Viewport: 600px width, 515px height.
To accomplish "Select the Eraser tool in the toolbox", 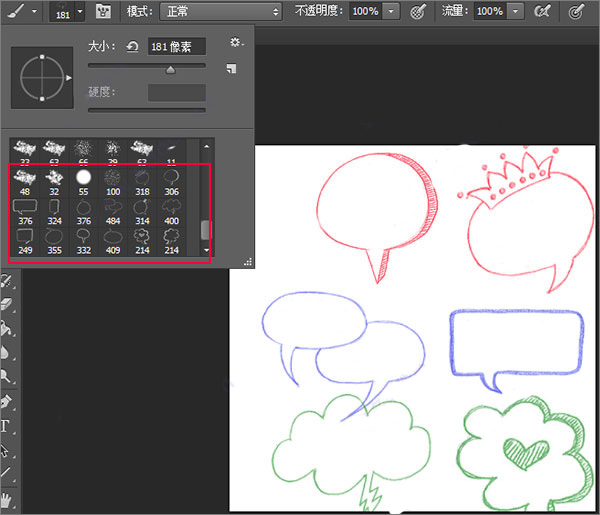I will tap(6, 305).
